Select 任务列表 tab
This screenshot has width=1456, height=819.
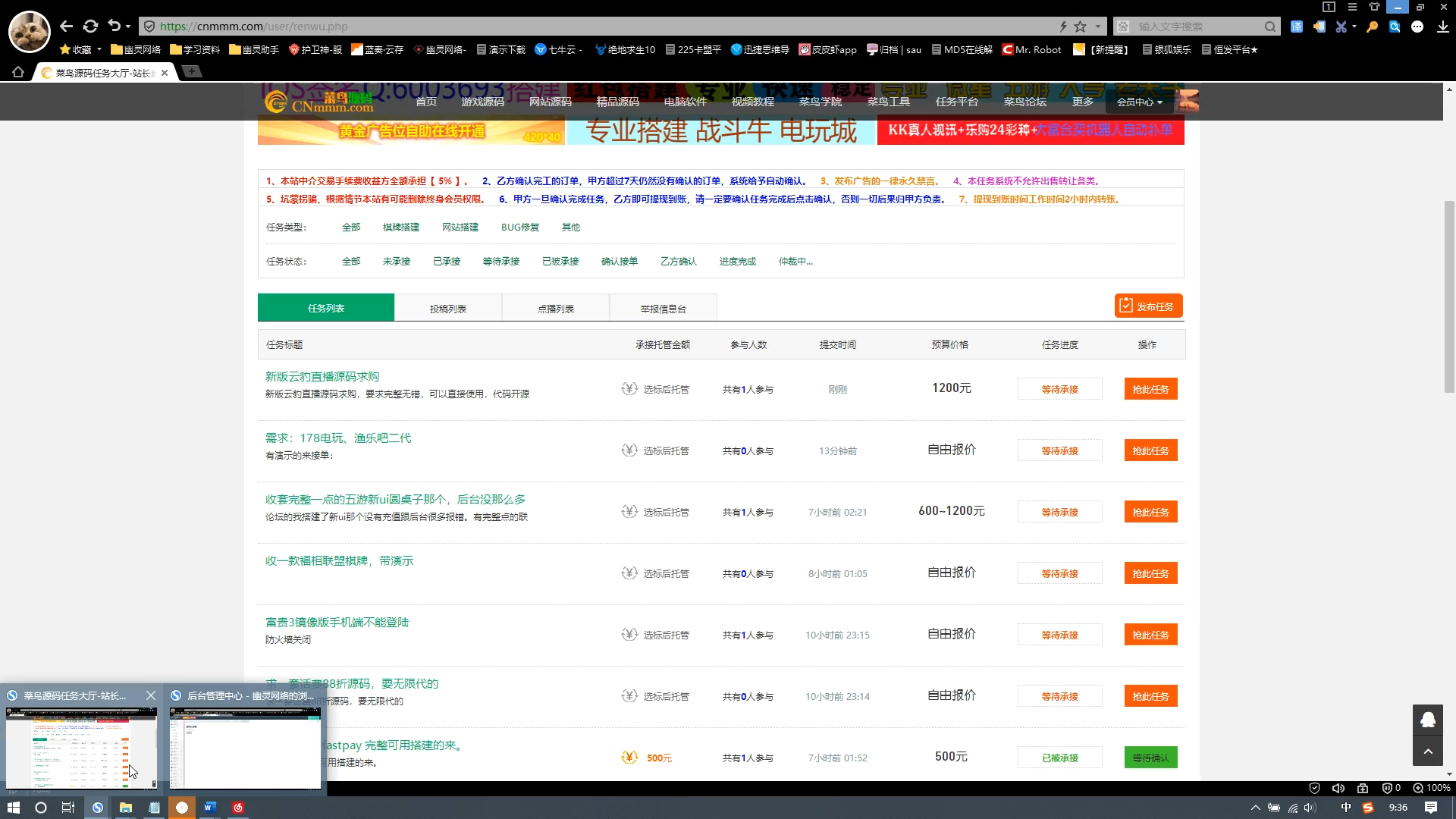326,308
